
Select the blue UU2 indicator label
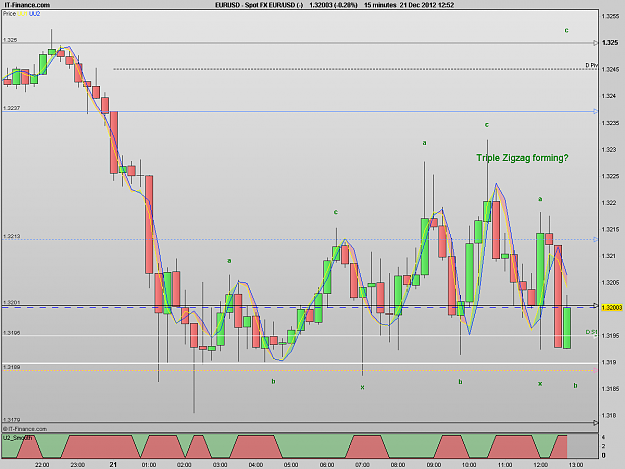pos(35,14)
